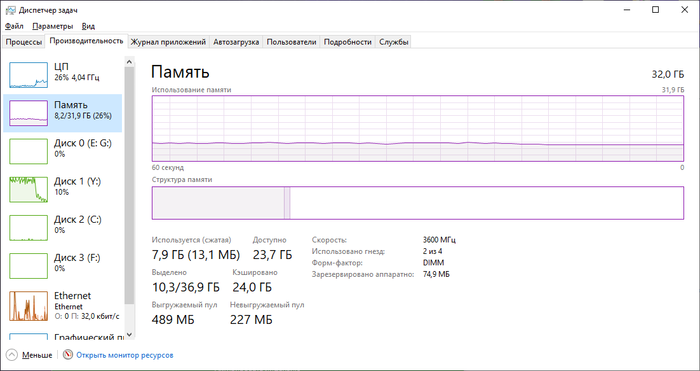The width and height of the screenshot is (700, 371).
Task: Click the sidebar scroll up arrow
Action: [x=129, y=62]
